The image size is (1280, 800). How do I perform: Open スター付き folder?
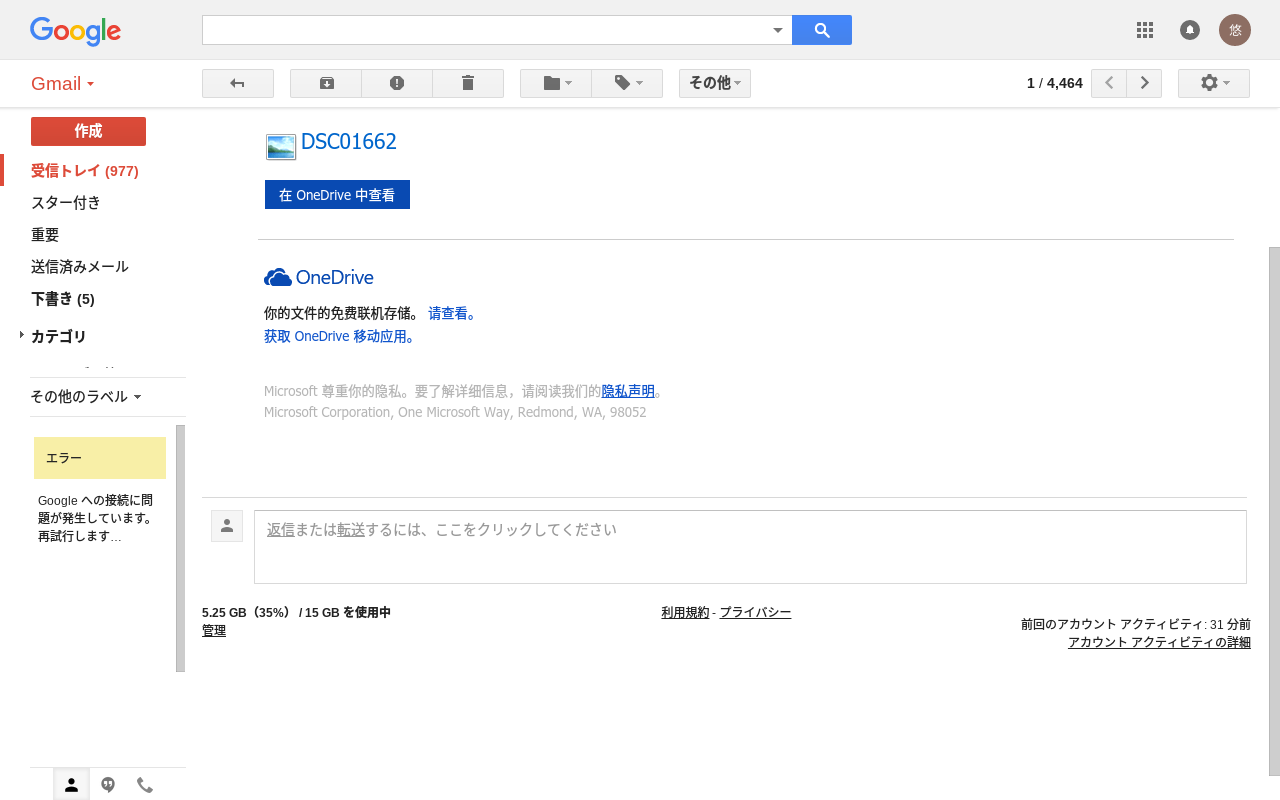tap(66, 203)
